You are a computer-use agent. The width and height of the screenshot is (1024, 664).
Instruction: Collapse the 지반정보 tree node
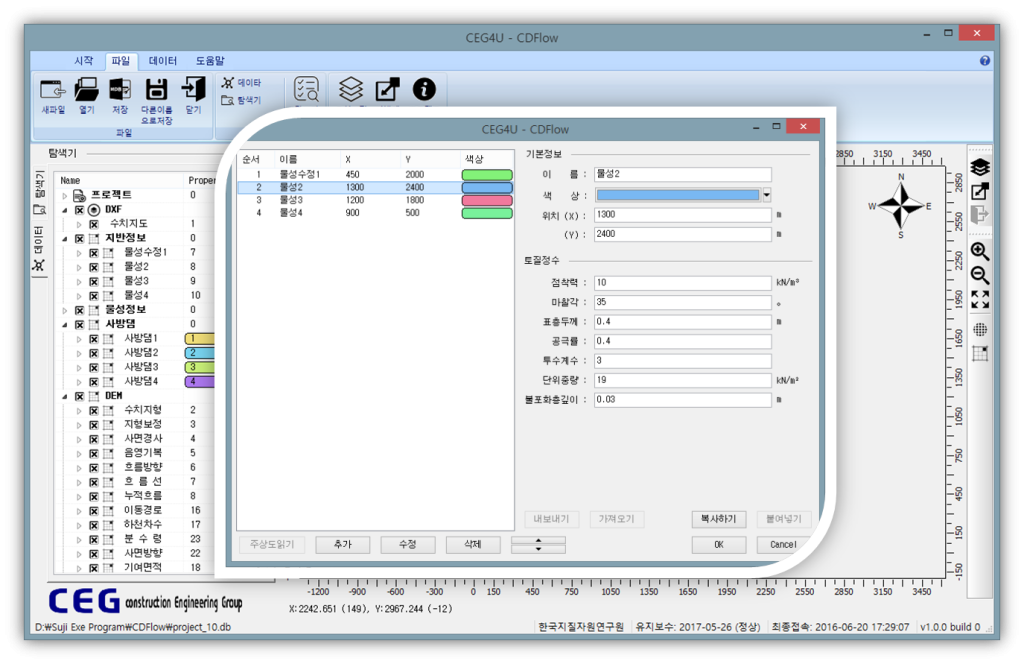(65, 238)
